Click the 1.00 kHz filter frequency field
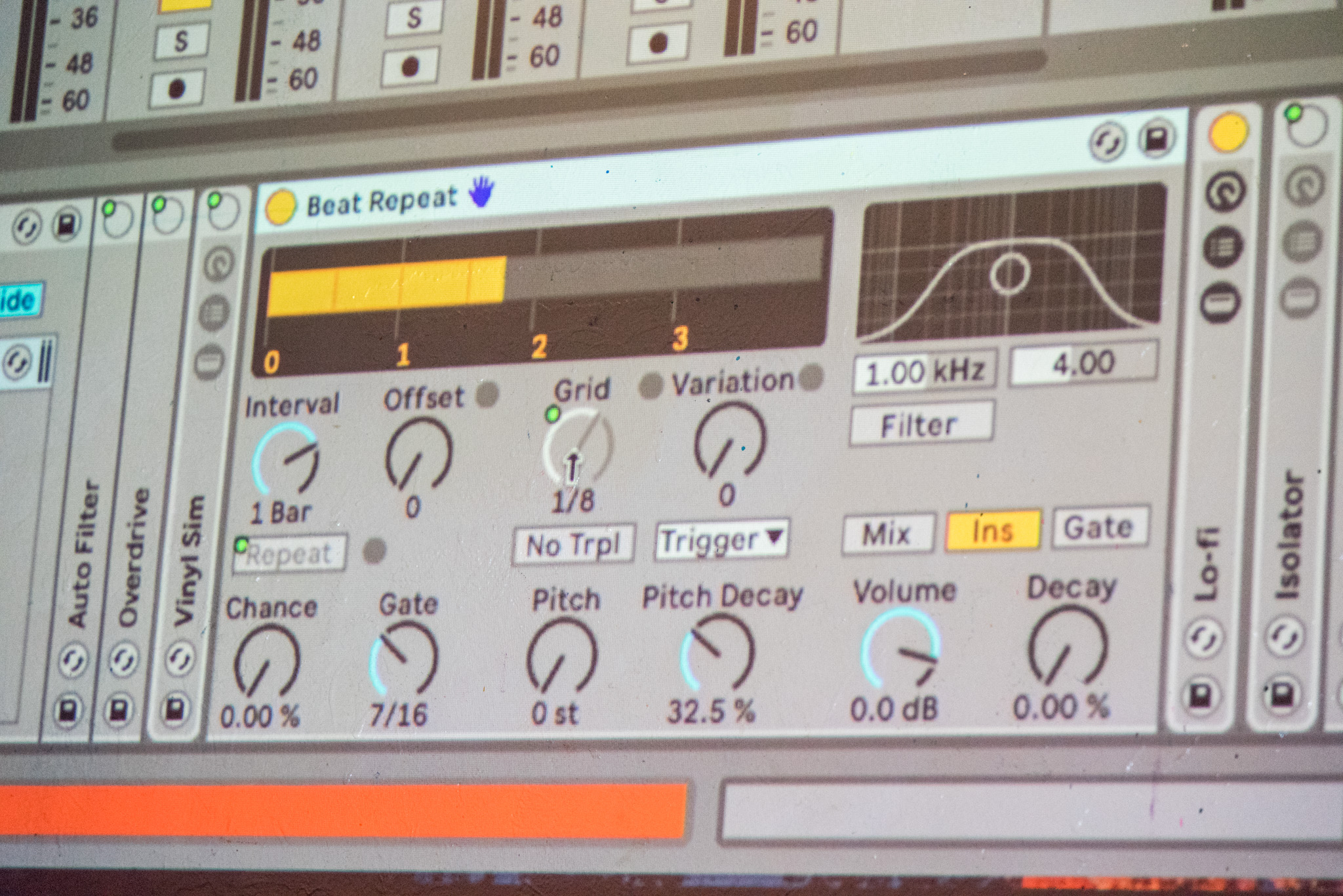The image size is (1343, 896). [x=925, y=372]
